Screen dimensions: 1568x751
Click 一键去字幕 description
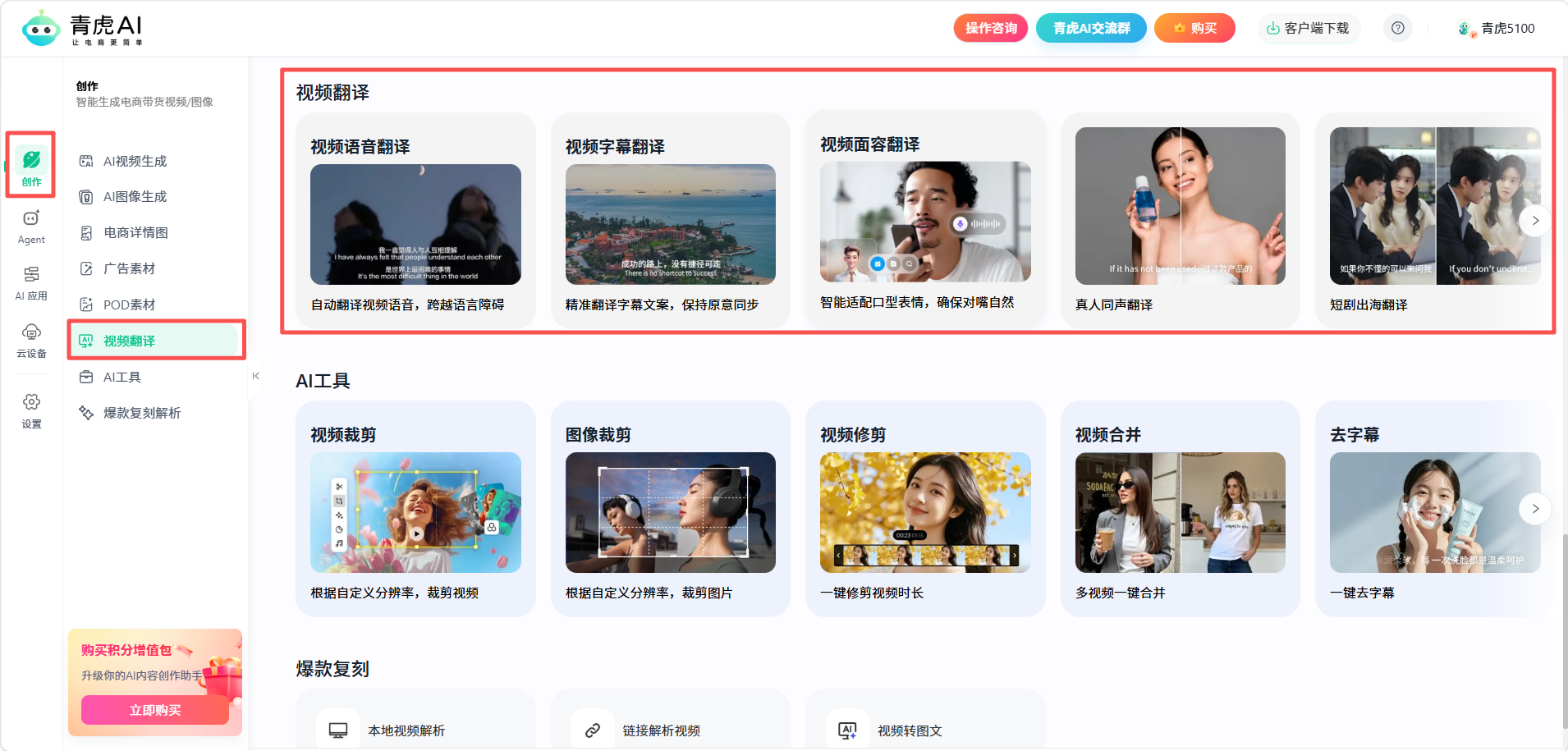click(x=1362, y=593)
